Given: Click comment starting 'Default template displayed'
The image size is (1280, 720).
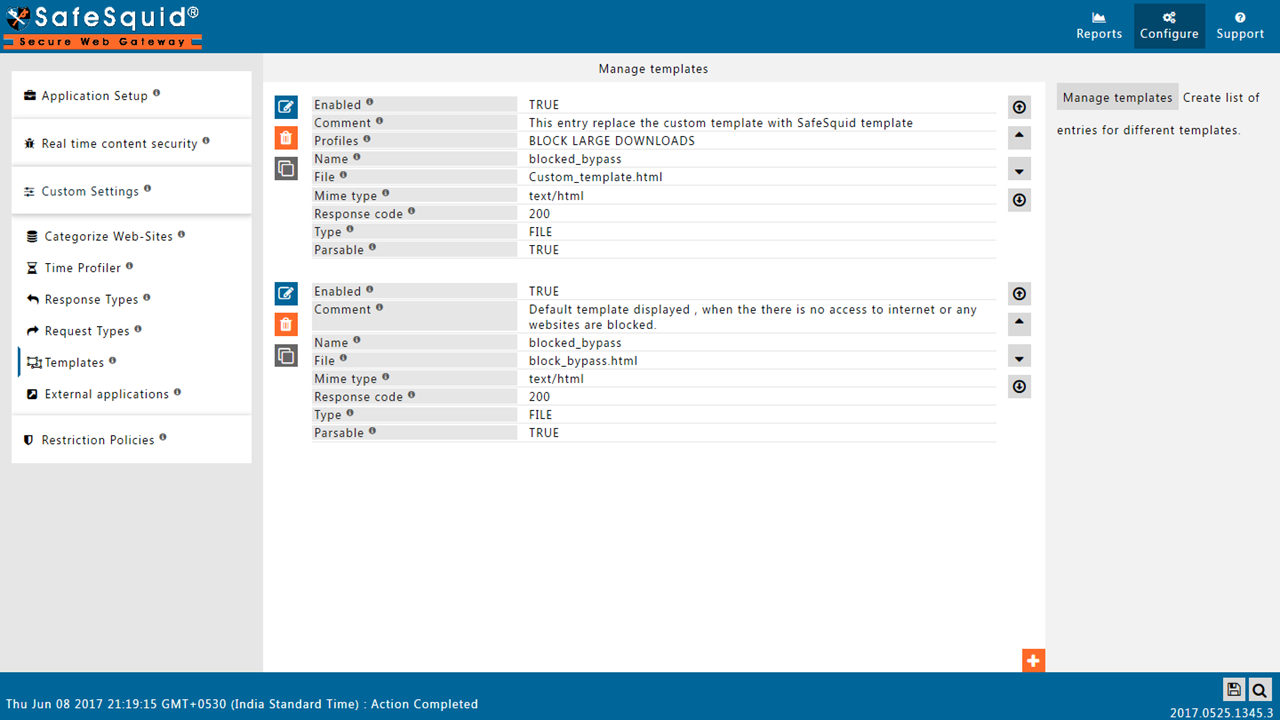Looking at the screenshot, I should 753,317.
